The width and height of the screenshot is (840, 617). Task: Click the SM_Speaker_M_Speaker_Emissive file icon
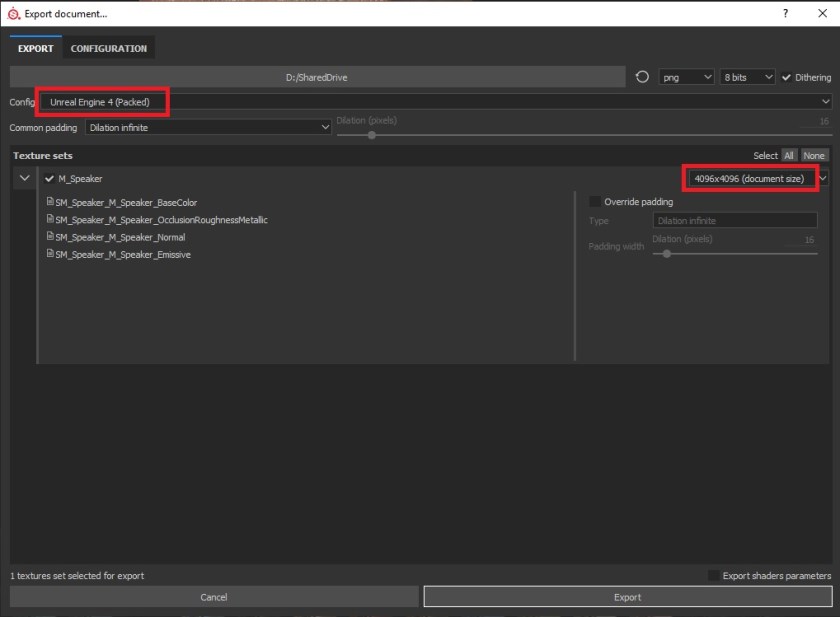[50, 255]
